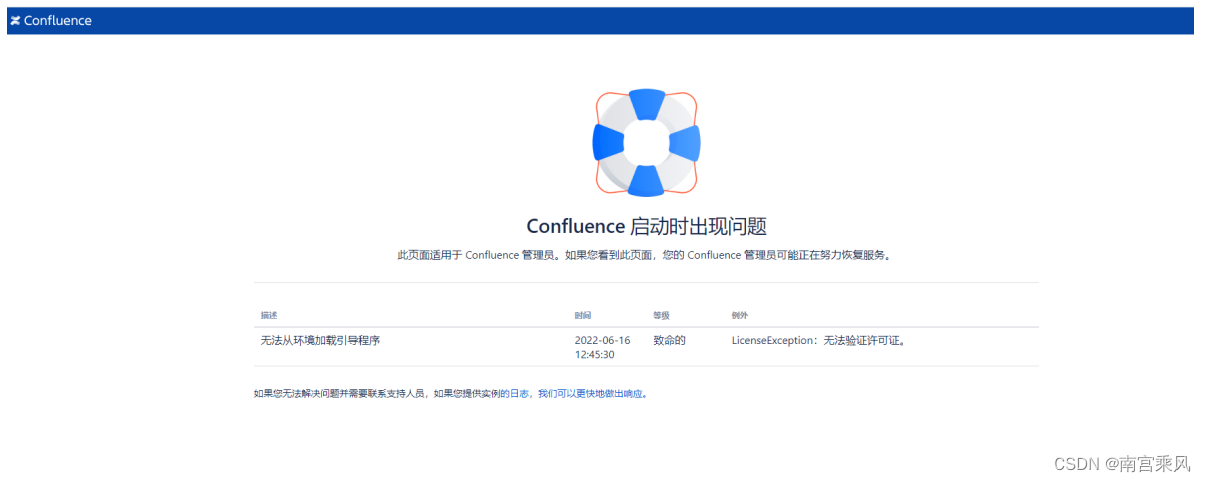This screenshot has height=482, width=1206.
Task: Click the administrator notice text below heading
Action: (x=644, y=255)
